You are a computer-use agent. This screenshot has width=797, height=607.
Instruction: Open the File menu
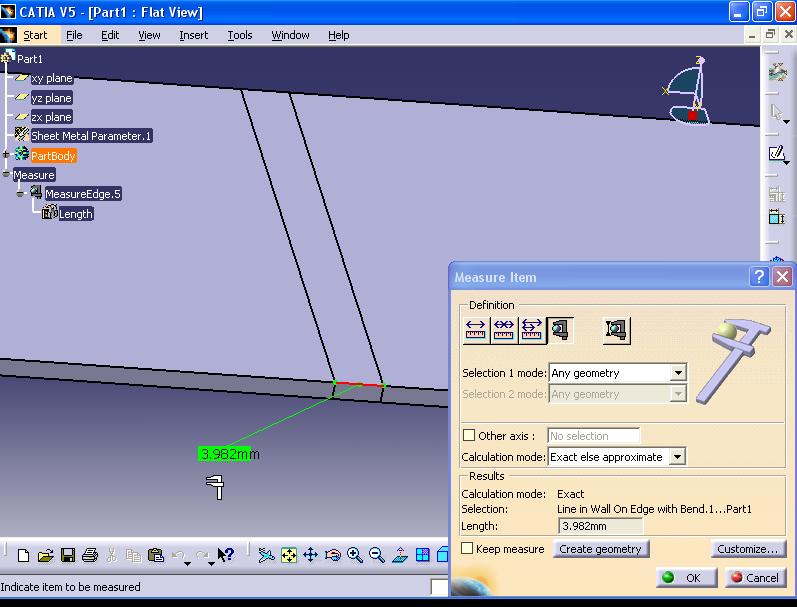74,35
